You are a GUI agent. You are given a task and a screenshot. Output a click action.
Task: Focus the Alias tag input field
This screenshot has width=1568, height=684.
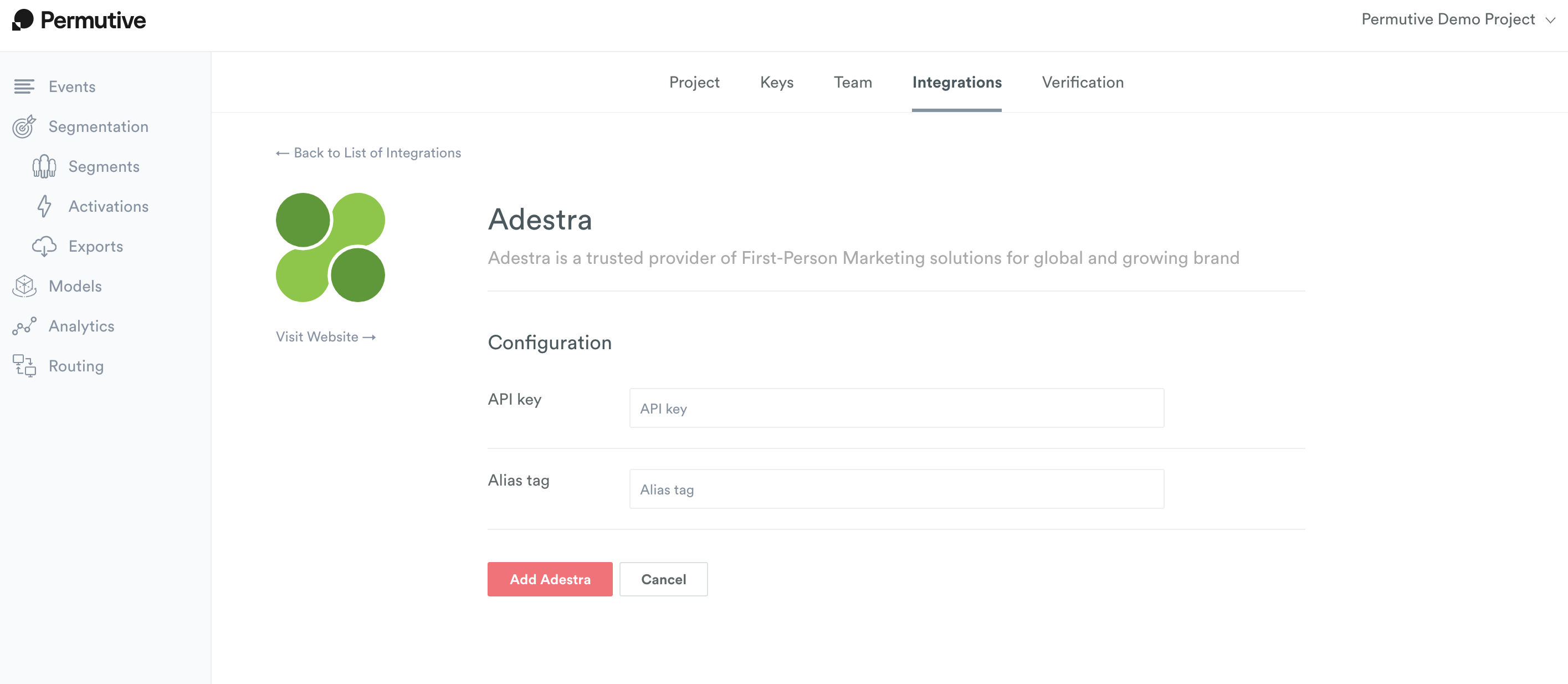(x=896, y=488)
